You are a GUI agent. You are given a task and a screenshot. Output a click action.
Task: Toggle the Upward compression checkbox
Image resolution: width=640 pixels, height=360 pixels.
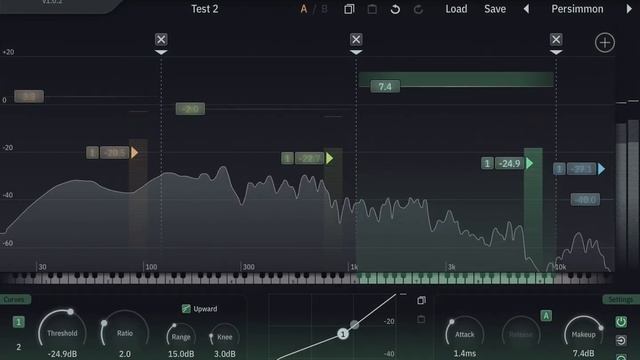point(186,309)
